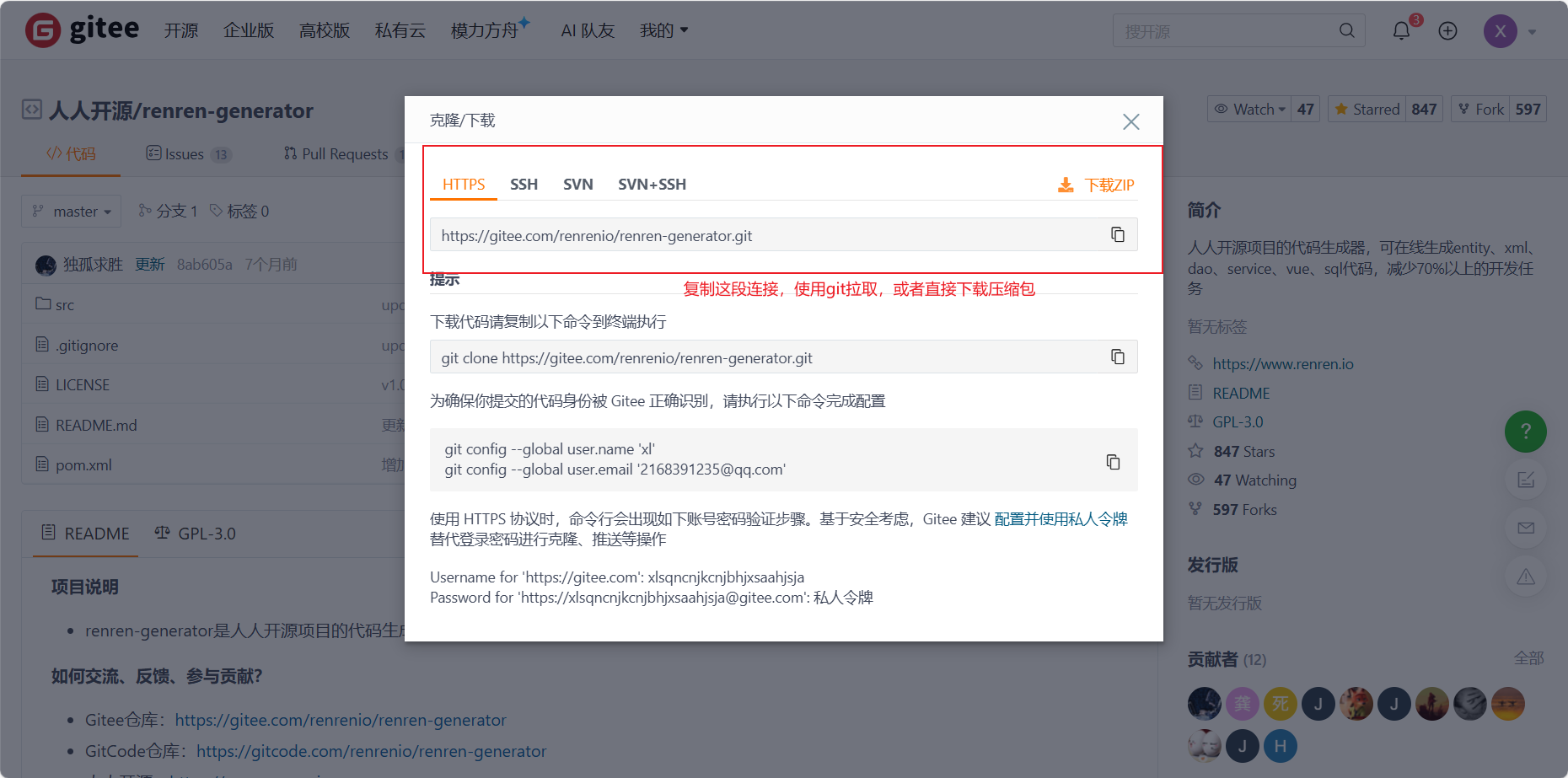Click the Starred button
This screenshot has width=1568, height=778.
pos(1367,110)
